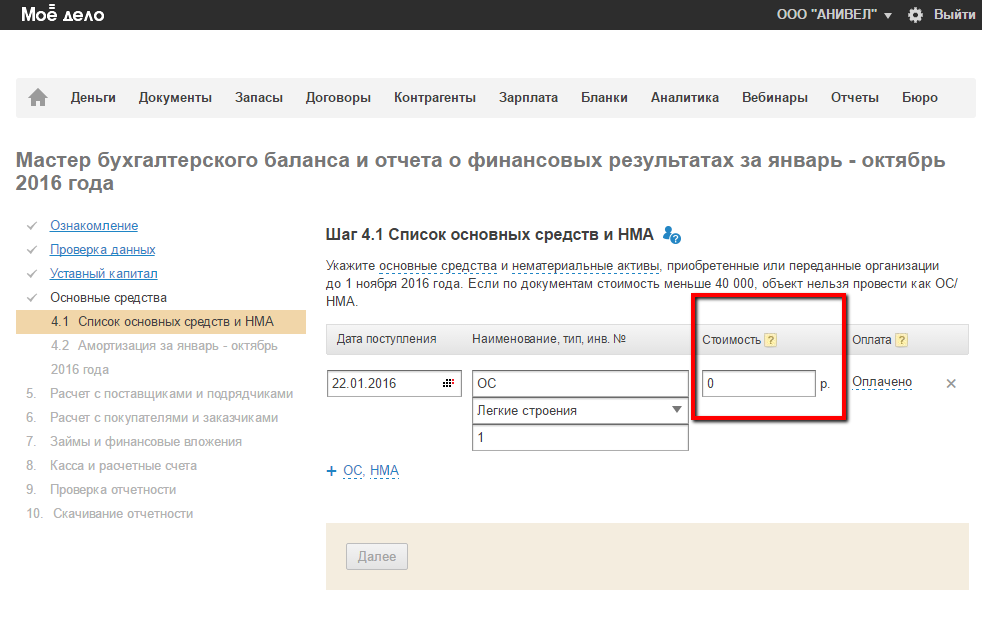This screenshot has width=982, height=632.
Task: Click question mark hint beside Оплата
Action: coord(901,340)
